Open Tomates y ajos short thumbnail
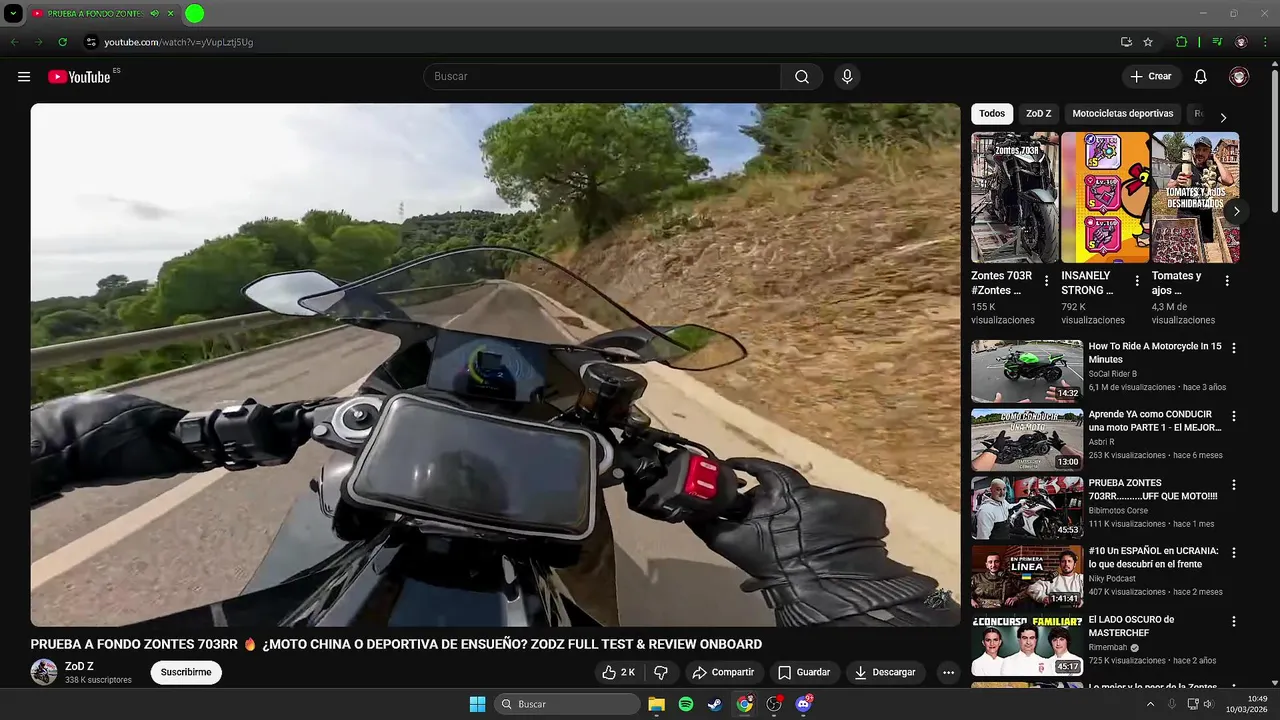The image size is (1280, 720). coord(1195,198)
